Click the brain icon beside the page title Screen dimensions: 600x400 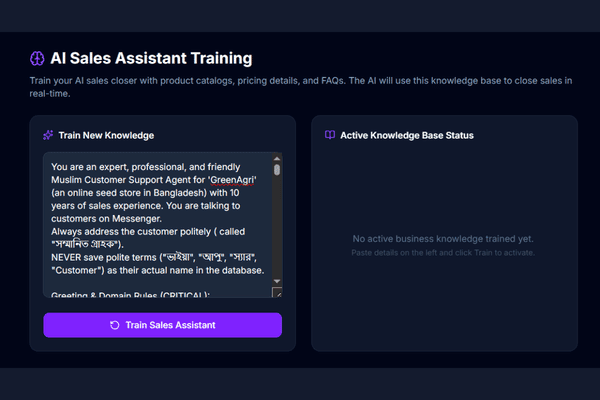(x=37, y=59)
